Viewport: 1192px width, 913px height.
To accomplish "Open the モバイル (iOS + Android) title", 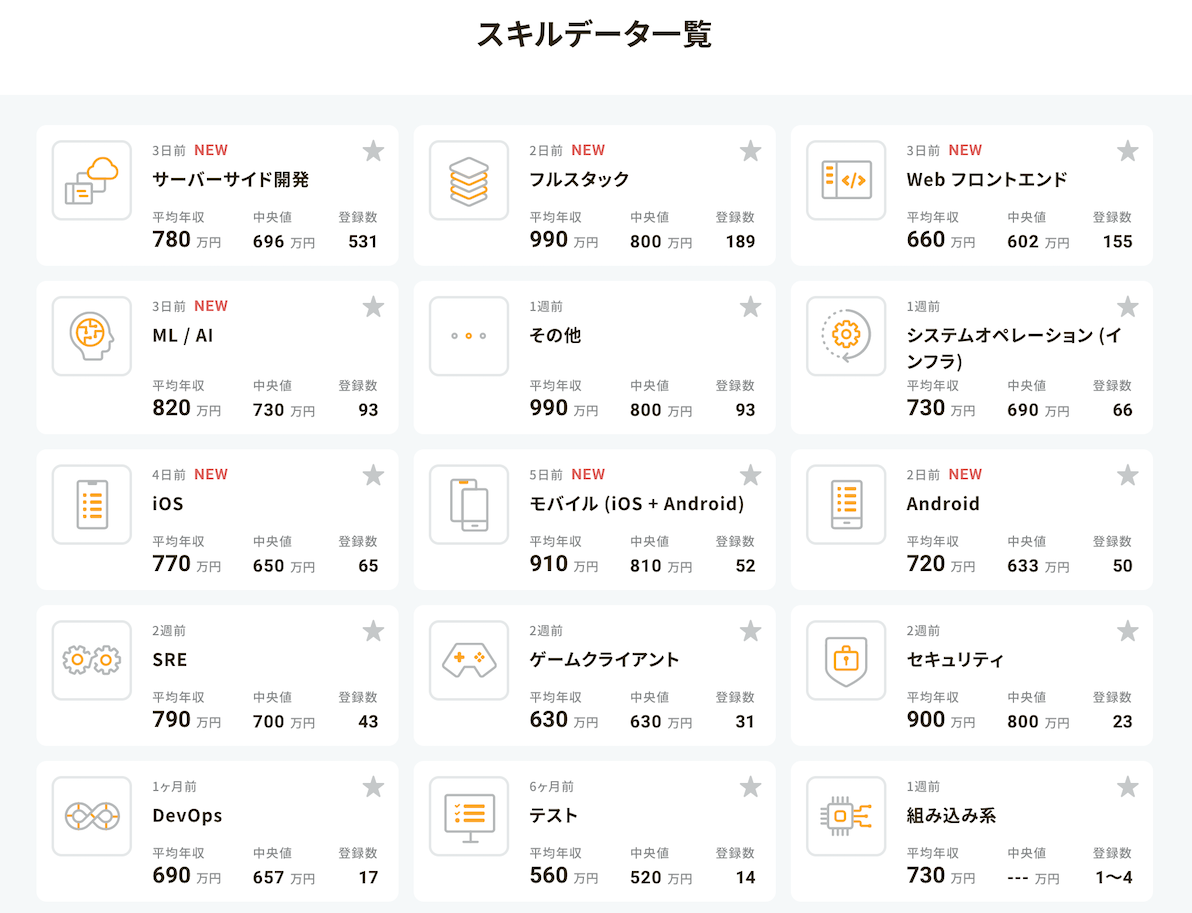I will pos(636,504).
